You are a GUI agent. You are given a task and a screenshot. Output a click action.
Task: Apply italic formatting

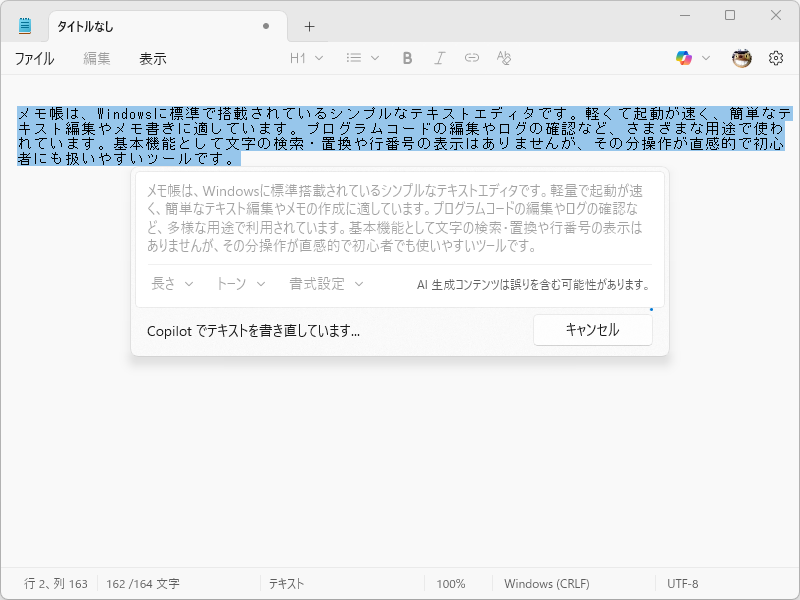[440, 58]
